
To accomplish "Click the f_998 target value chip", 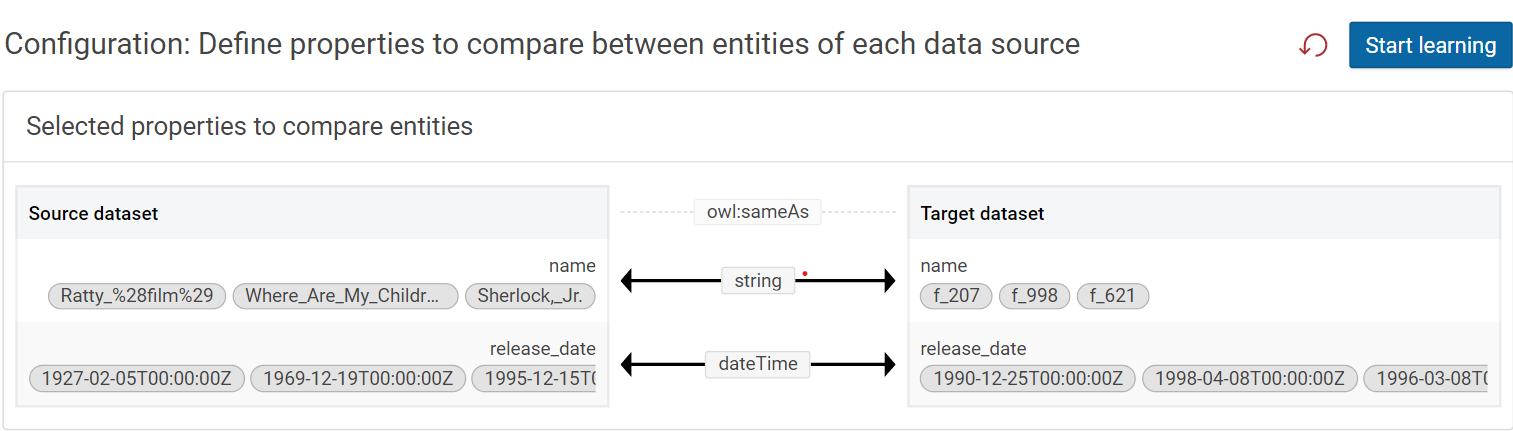I will coord(1034,296).
